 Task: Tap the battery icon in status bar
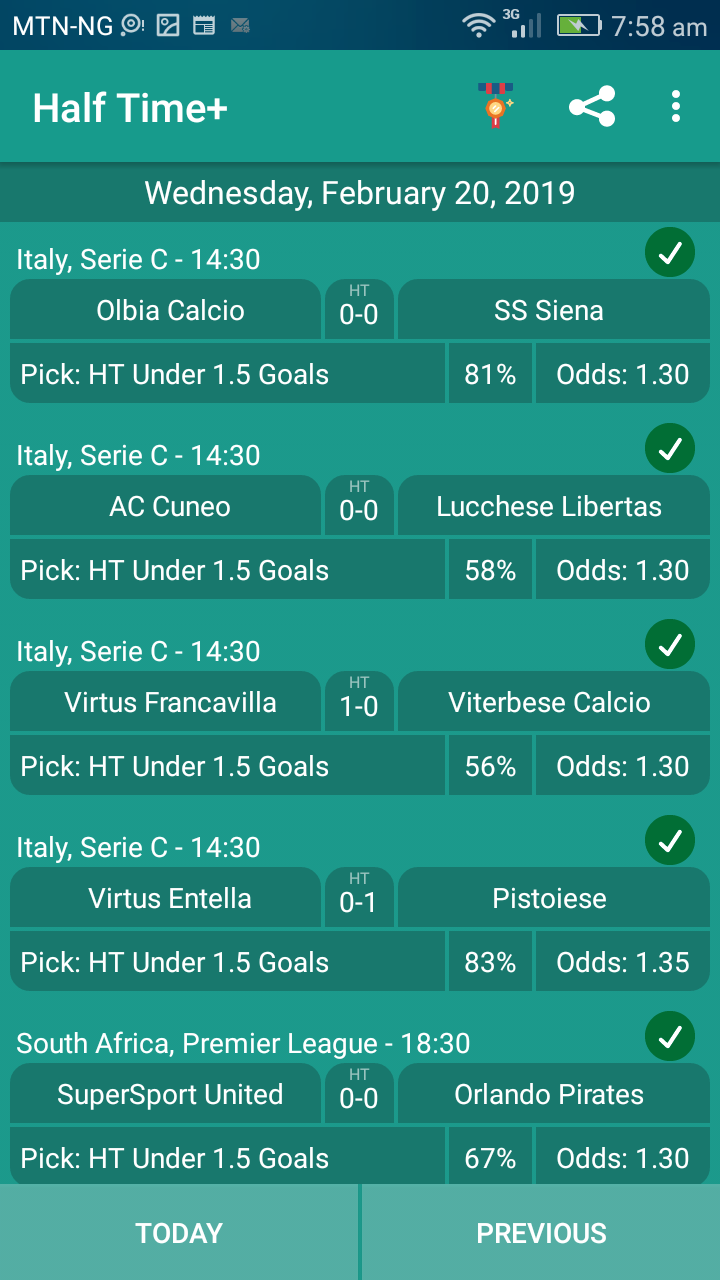point(578,26)
